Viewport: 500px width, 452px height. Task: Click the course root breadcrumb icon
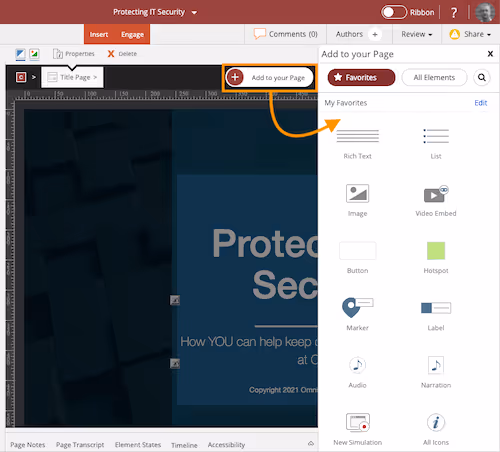click(21, 77)
